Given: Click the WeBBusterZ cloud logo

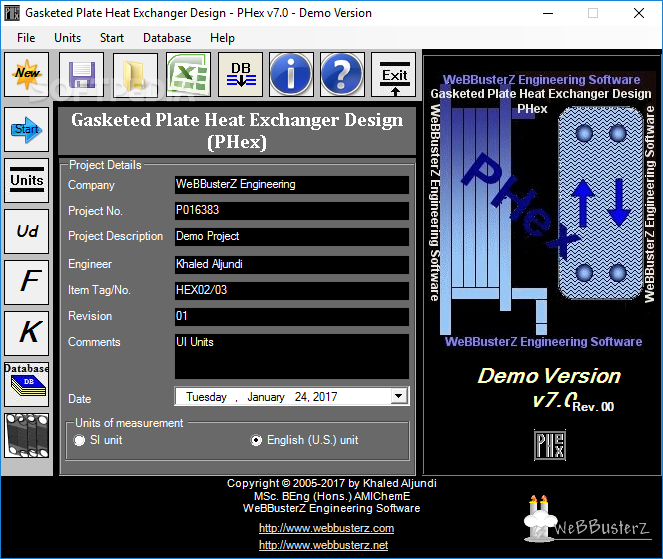Looking at the screenshot, I should click(587, 520).
